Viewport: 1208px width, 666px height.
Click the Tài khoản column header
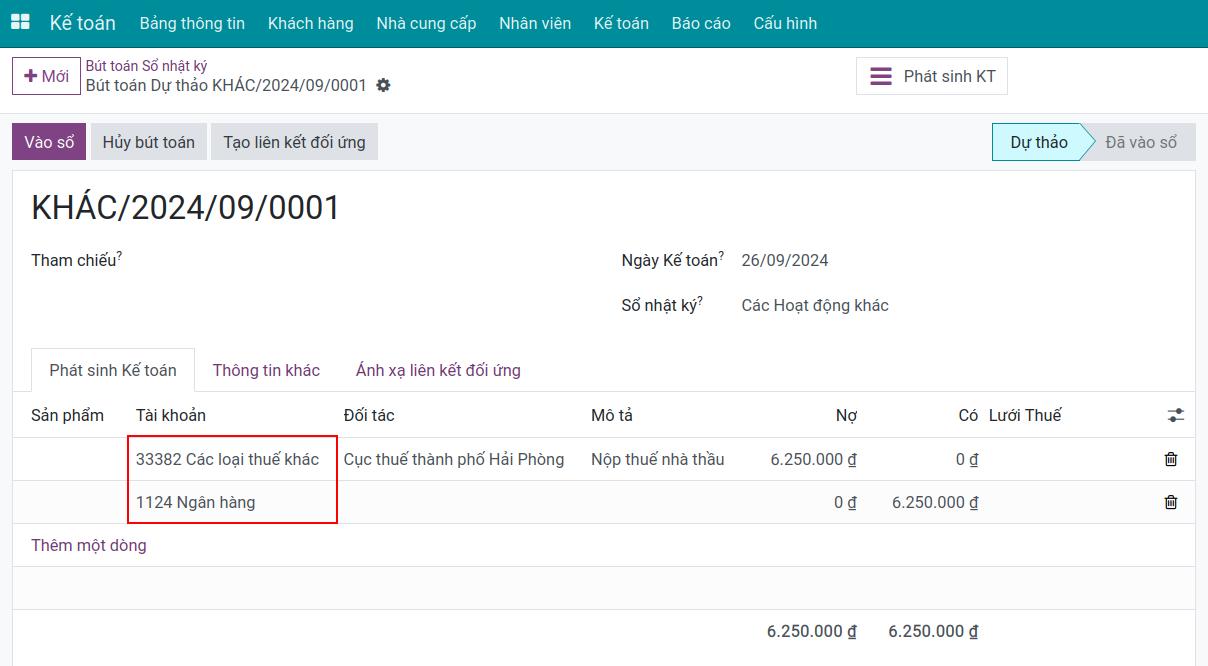[x=171, y=415]
